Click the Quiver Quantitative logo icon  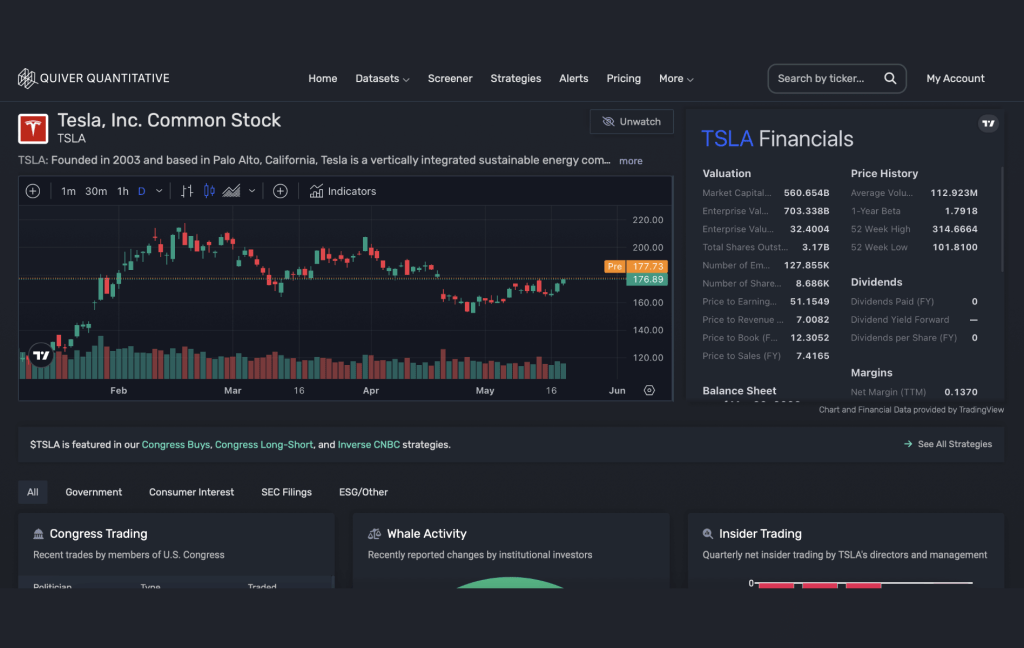click(27, 78)
